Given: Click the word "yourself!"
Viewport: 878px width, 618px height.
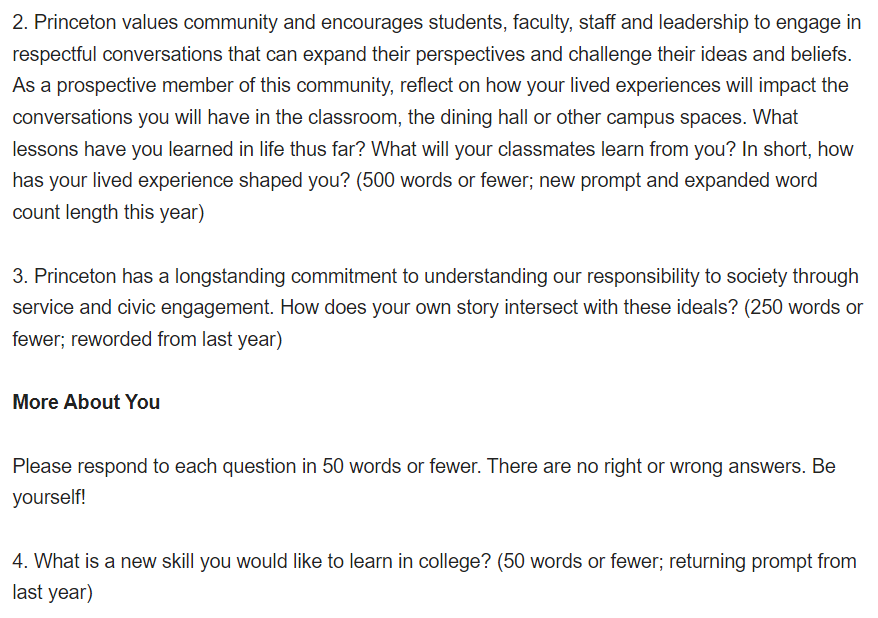Looking at the screenshot, I should click(49, 498).
